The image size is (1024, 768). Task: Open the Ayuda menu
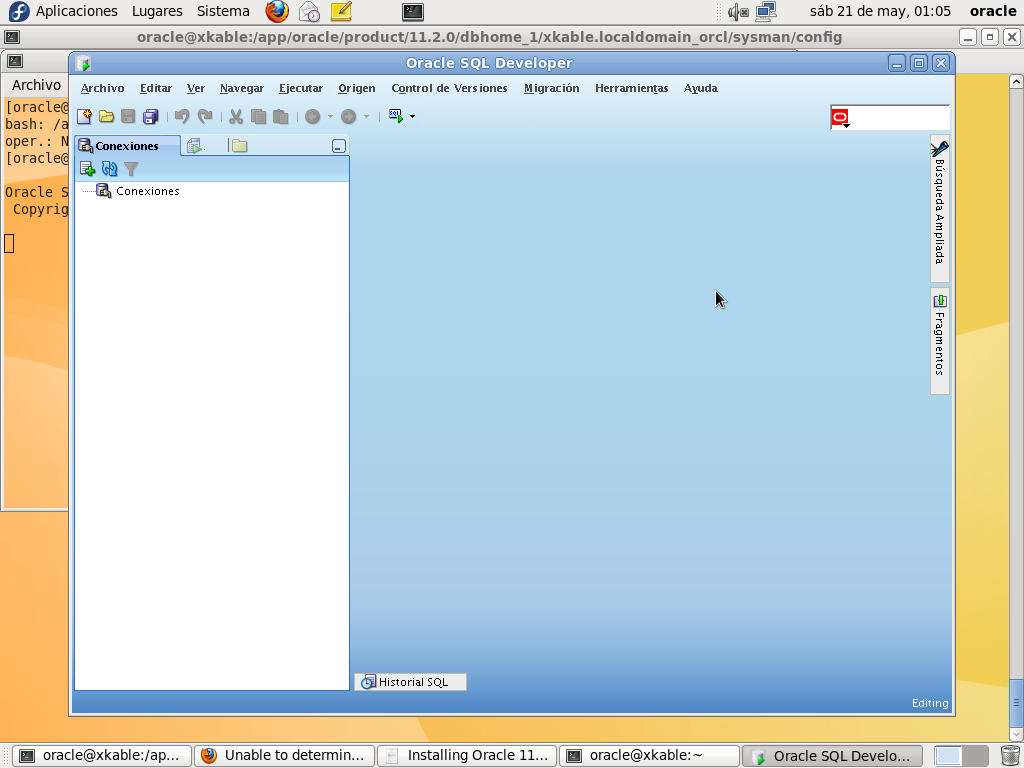pyautogui.click(x=701, y=88)
